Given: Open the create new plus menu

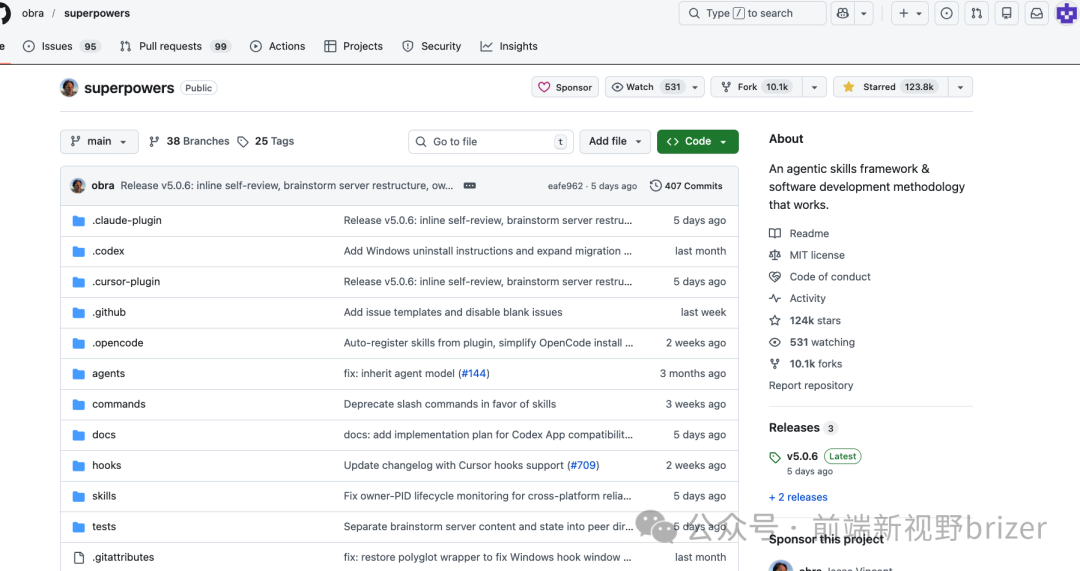Looking at the screenshot, I should pyautogui.click(x=910, y=13).
